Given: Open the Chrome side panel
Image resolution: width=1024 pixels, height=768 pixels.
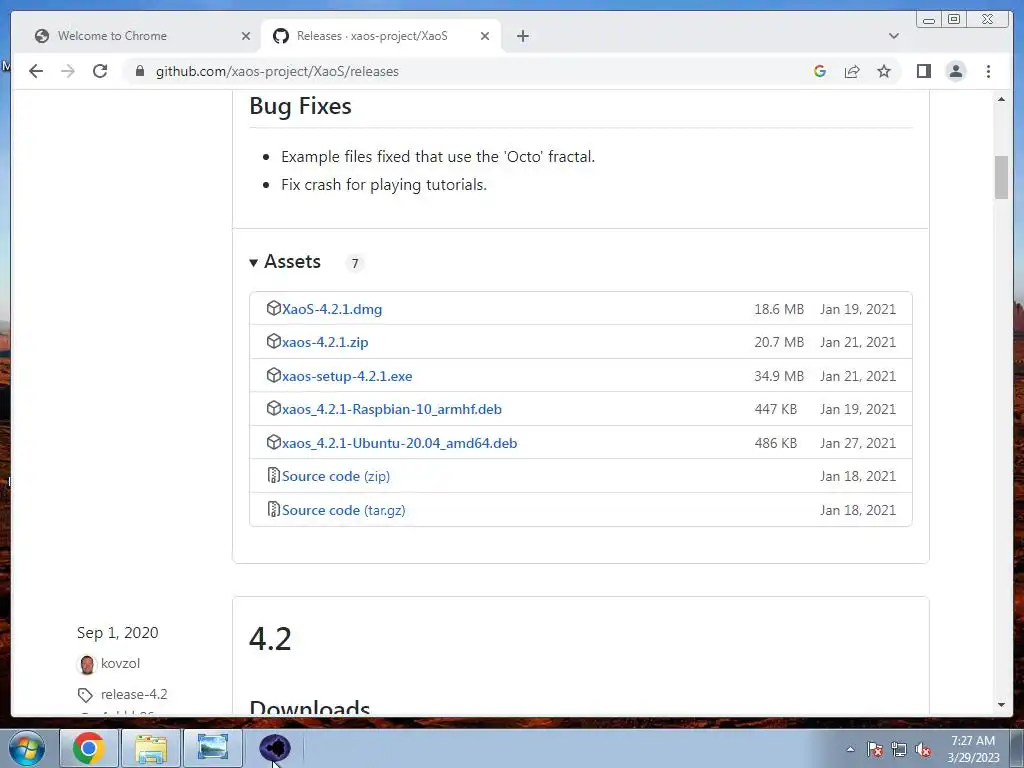Looking at the screenshot, I should (923, 71).
